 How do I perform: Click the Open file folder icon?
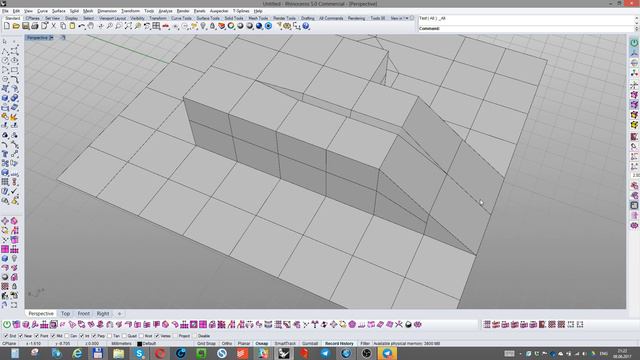pos(16,26)
